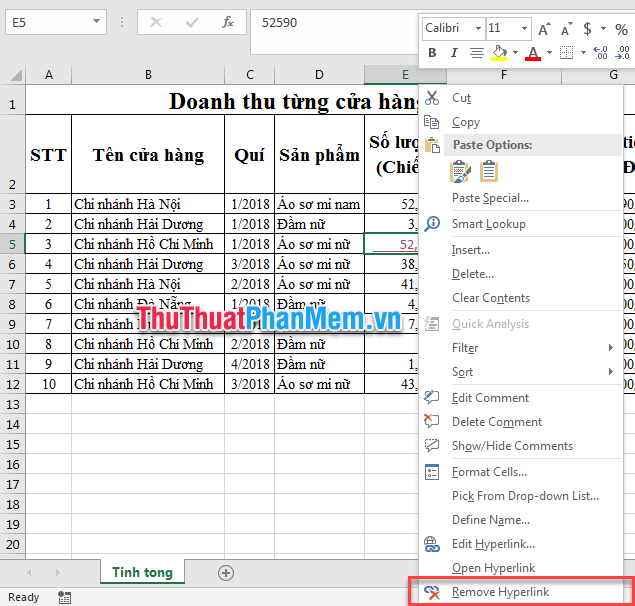Select column D header
This screenshot has height=606, width=635.
(320, 75)
